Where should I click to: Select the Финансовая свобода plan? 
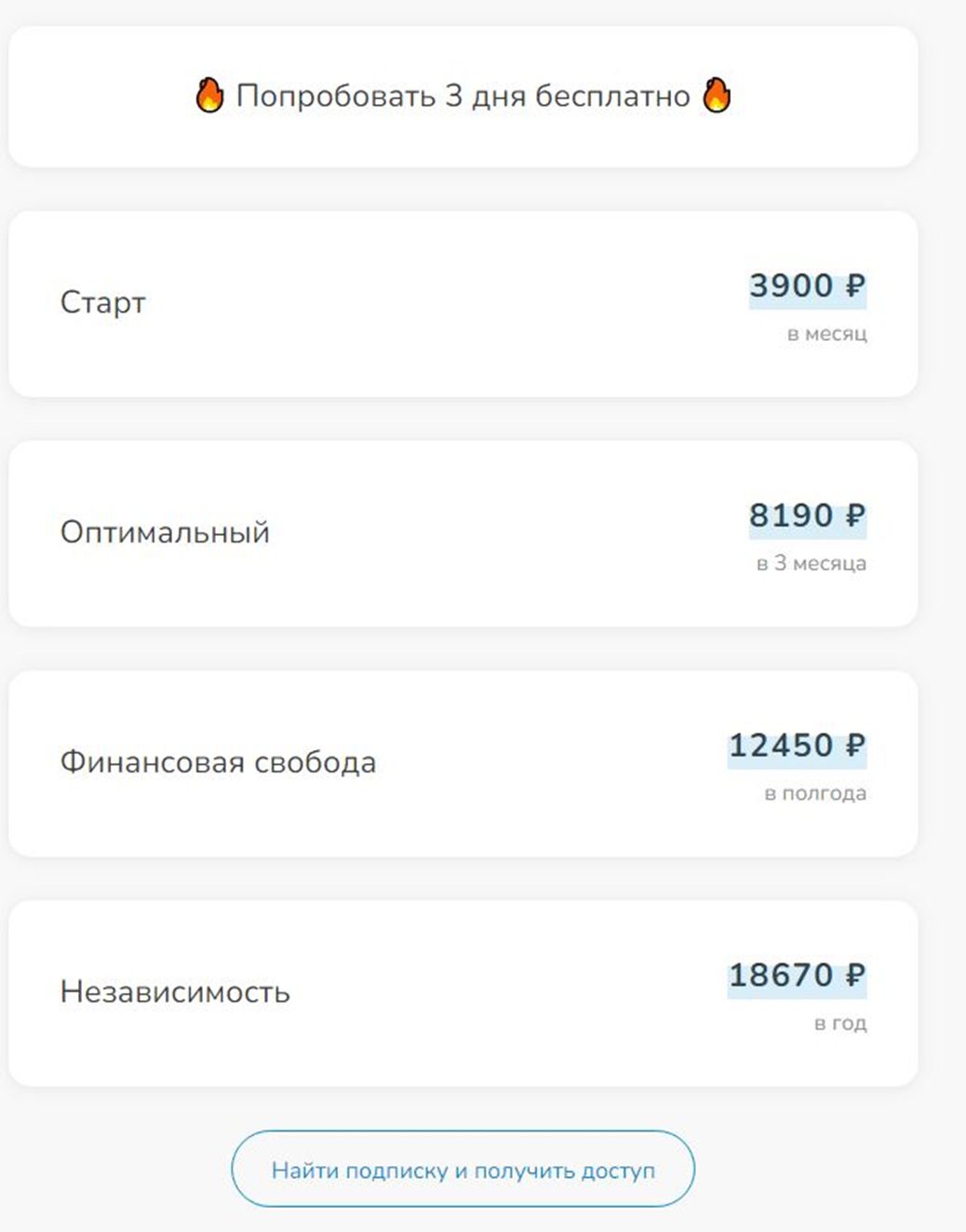(463, 763)
